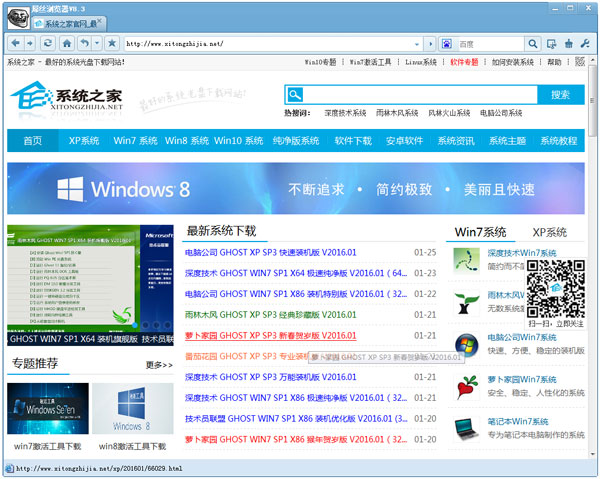
Task: Open 如何安装系统 link
Action: pyautogui.click(x=513, y=62)
